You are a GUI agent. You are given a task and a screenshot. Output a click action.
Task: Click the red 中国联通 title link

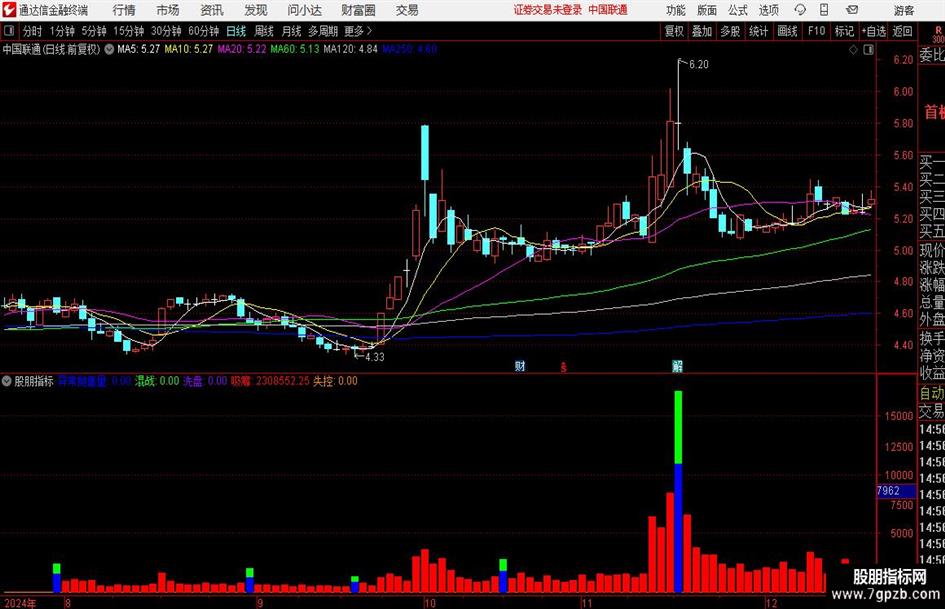[x=608, y=10]
